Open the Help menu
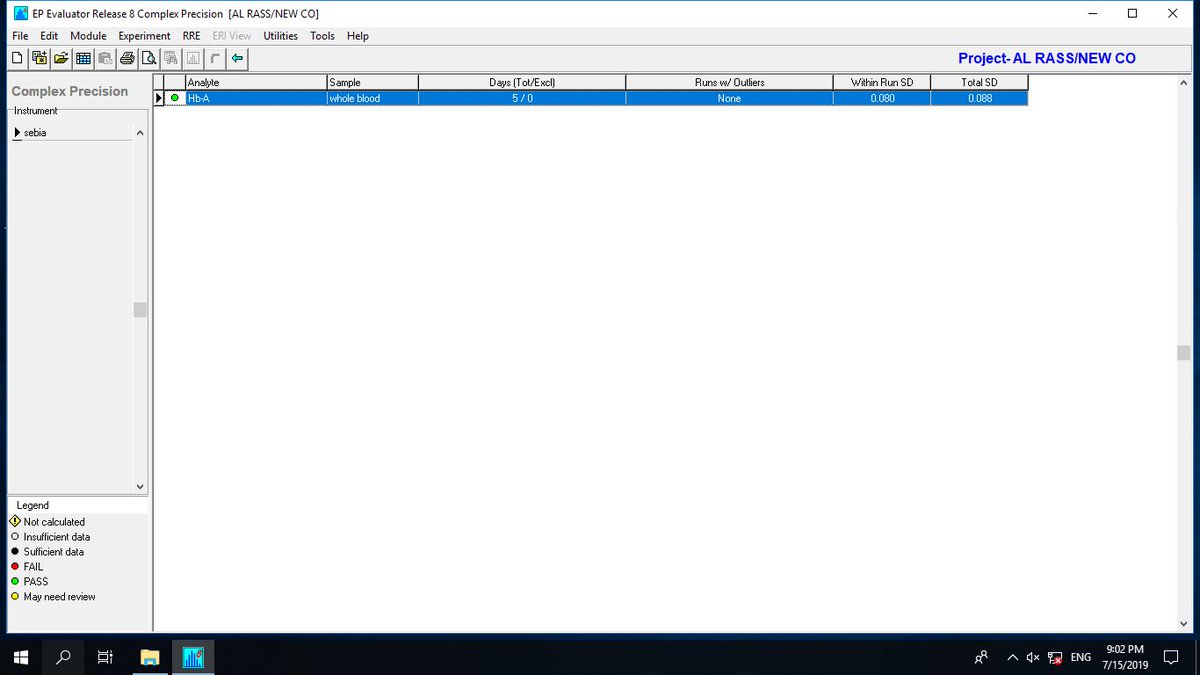Image resolution: width=1200 pixels, height=675 pixels. (x=358, y=35)
